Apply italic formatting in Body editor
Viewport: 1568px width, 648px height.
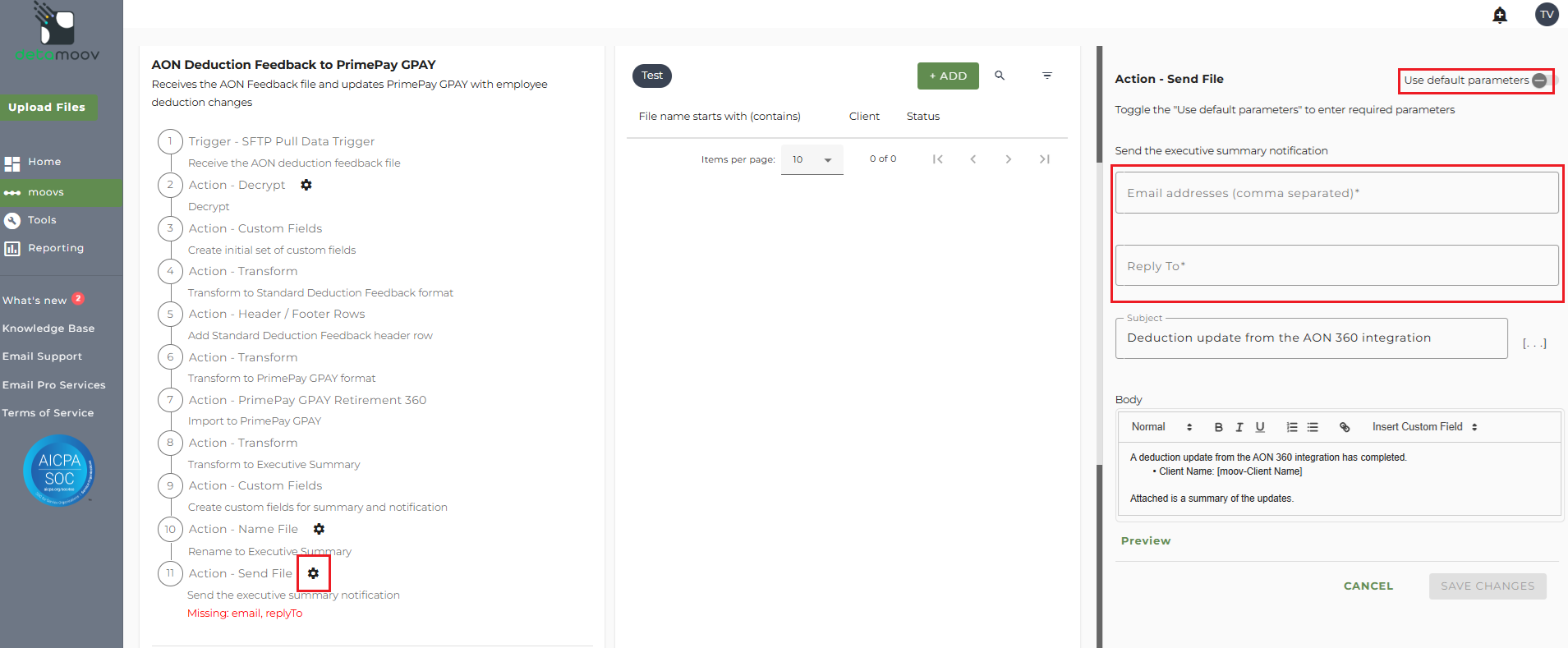[1239, 427]
